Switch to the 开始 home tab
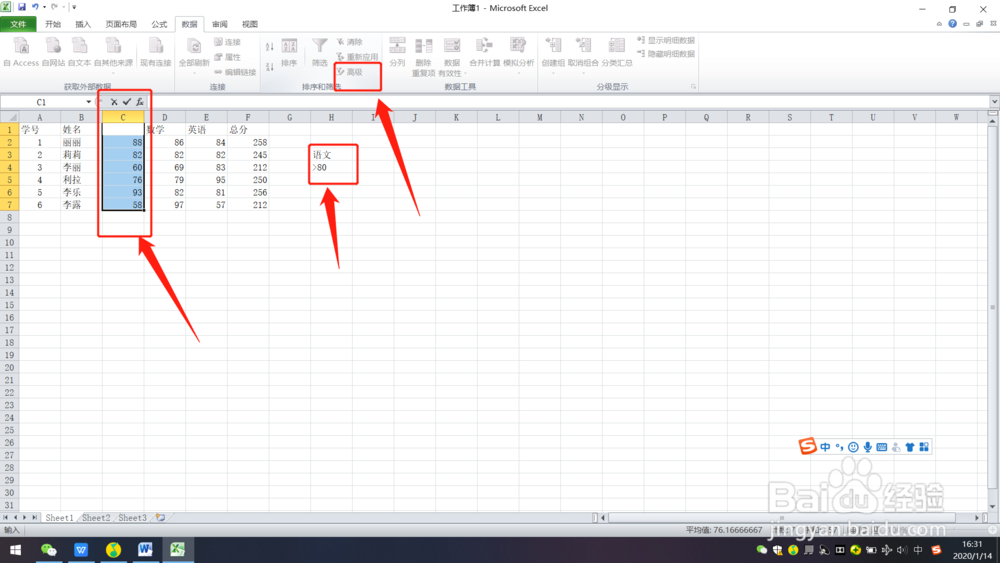 click(x=53, y=24)
